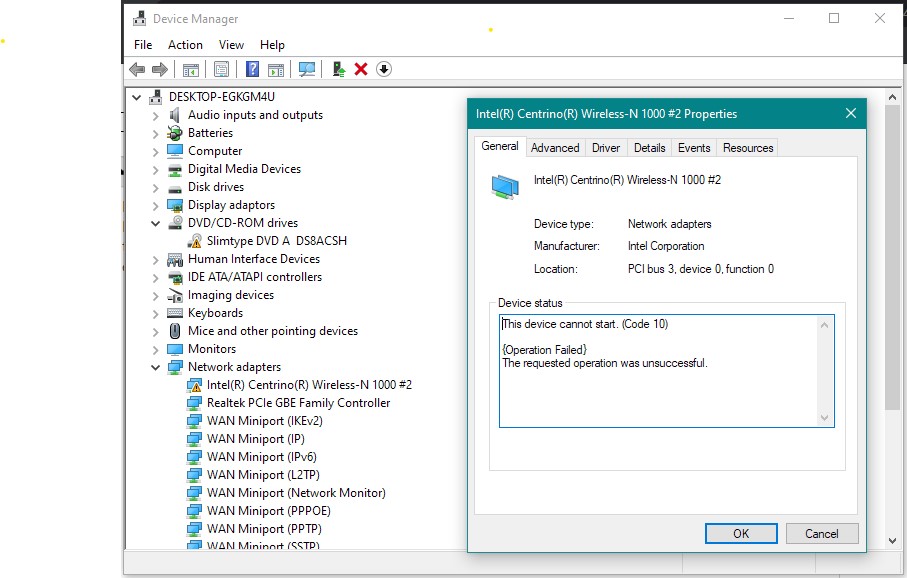This screenshot has width=907, height=578.
Task: Select WAN Miniport (L2TP)
Action: 263,475
